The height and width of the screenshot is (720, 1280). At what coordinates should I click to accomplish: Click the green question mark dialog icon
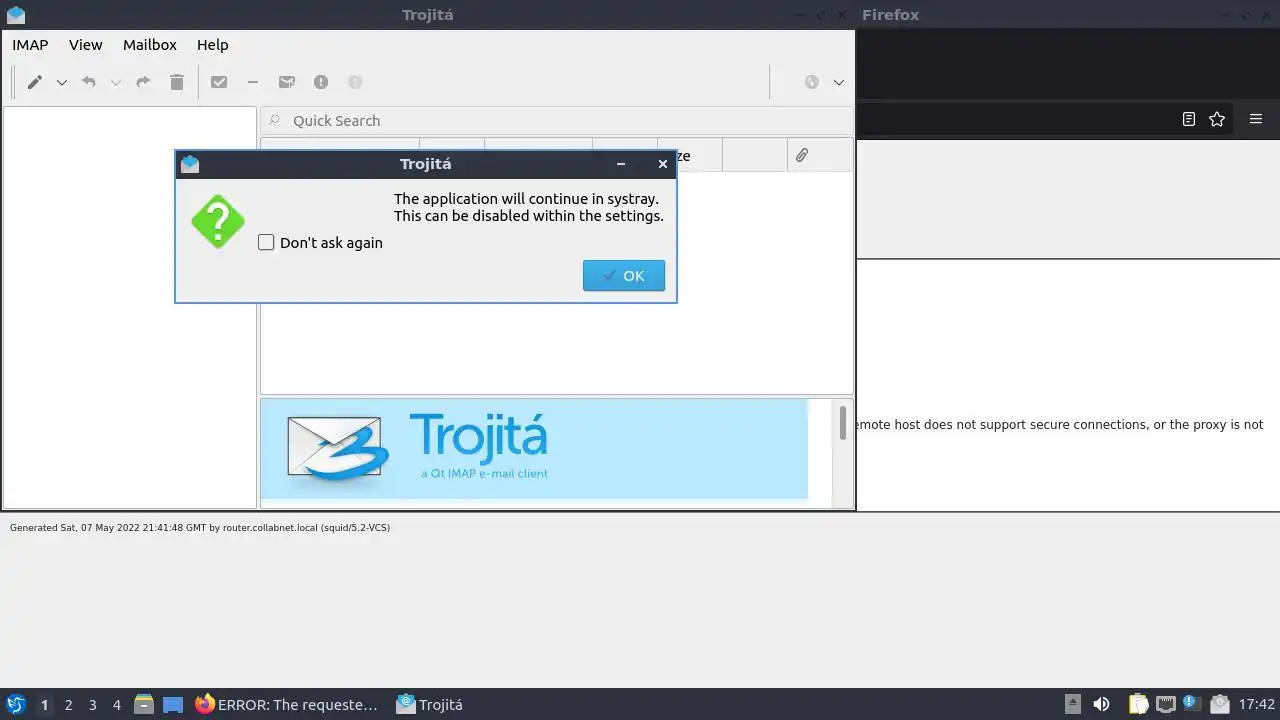(218, 222)
